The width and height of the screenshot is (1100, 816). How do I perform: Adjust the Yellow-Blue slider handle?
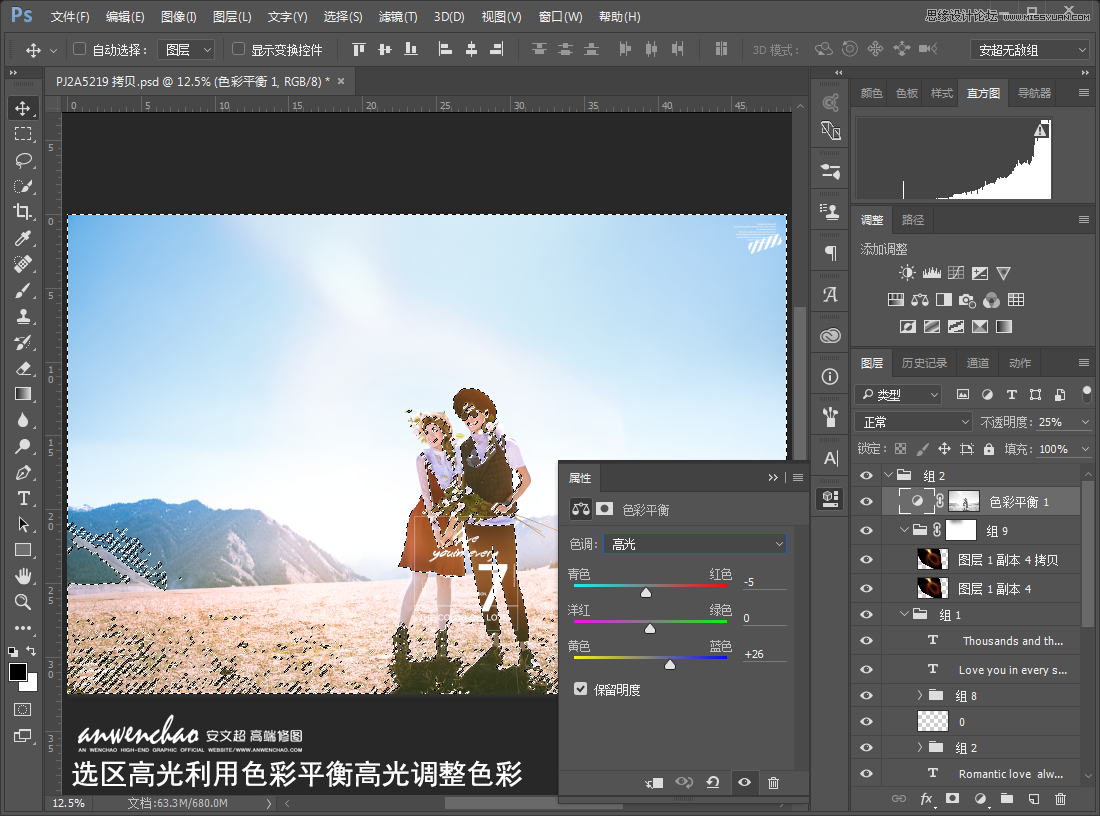[670, 664]
